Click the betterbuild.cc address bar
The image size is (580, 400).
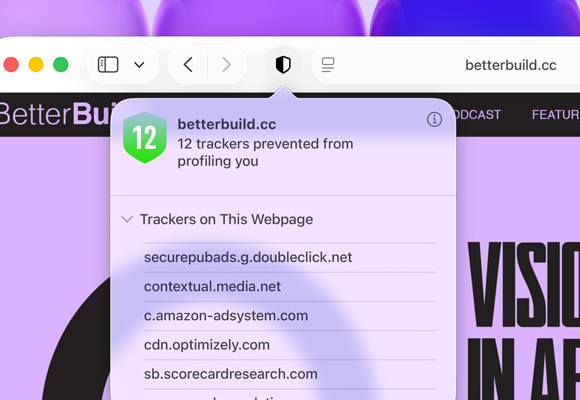[446, 65]
